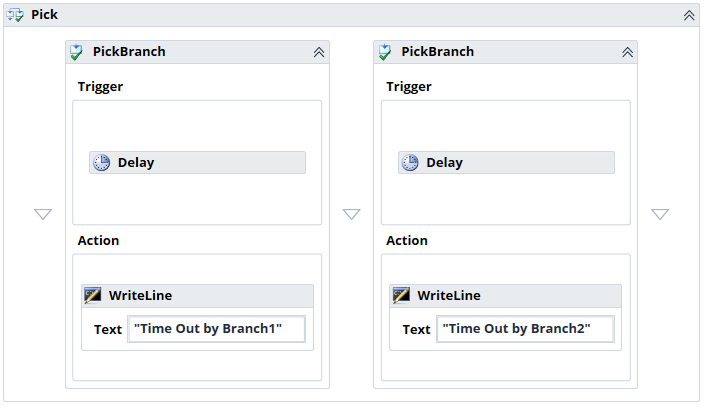Click the rightmost insert-branch triangle
The image size is (706, 408).
660,214
